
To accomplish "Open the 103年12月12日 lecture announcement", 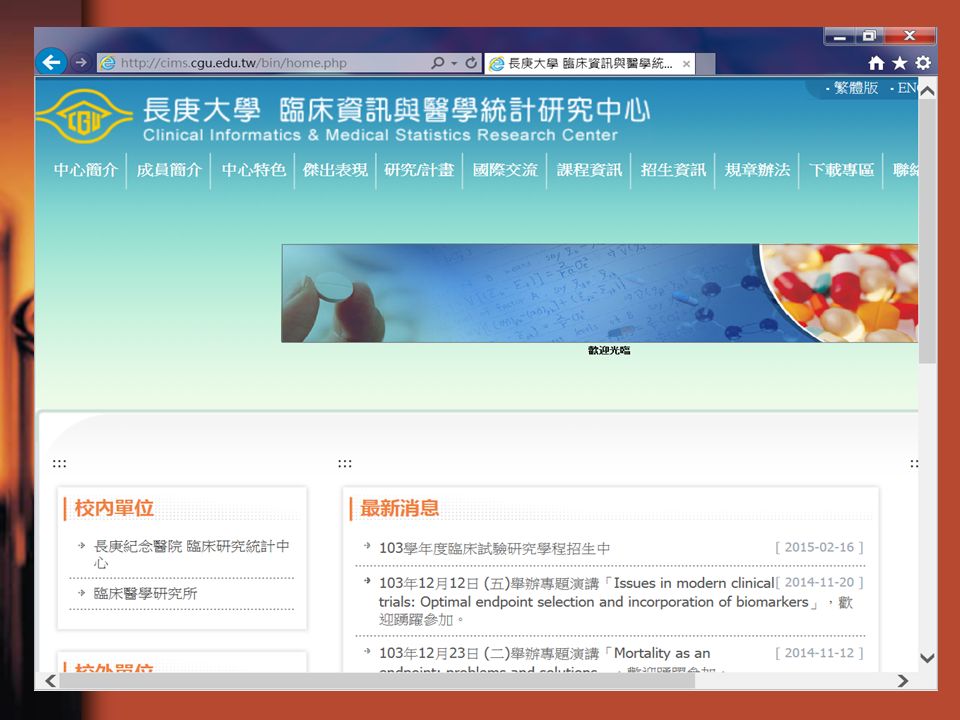I will click(x=615, y=601).
